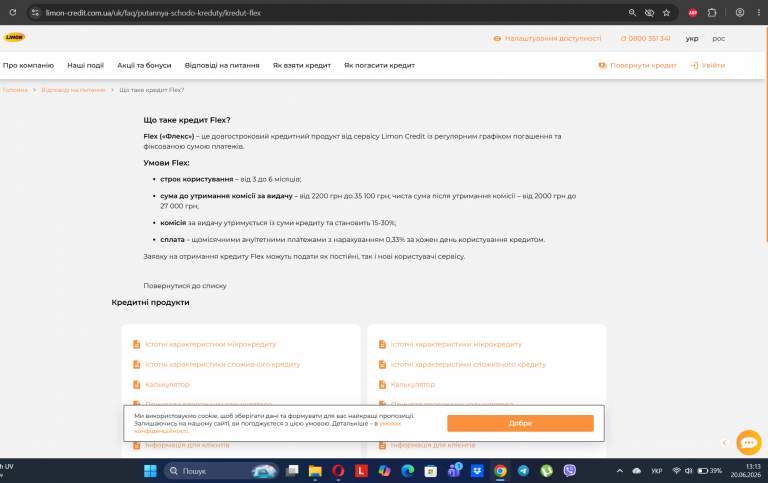Viewport: 768px width, 483px height.
Task: Click the Пошук taskbar search box
Action: click(x=221, y=471)
